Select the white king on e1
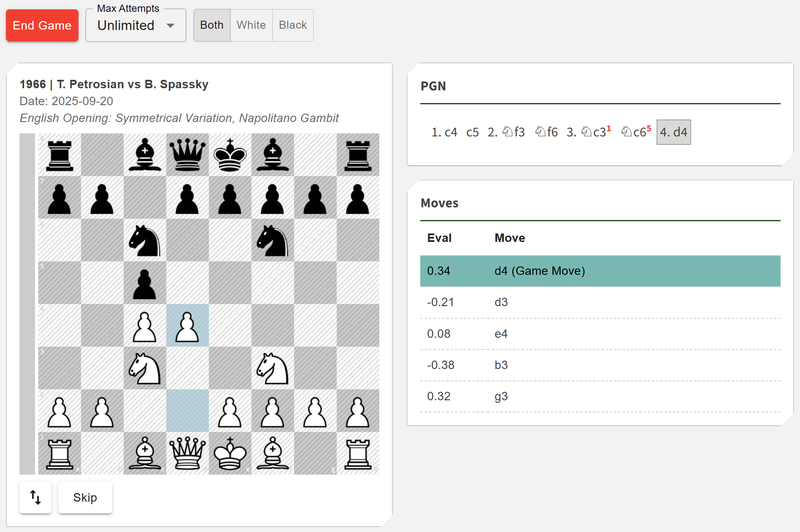800x532 pixels. click(230, 453)
